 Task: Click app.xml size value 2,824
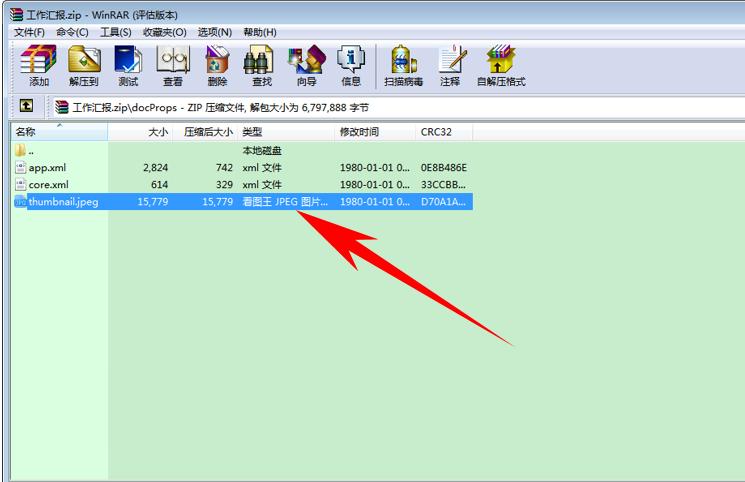point(155,168)
